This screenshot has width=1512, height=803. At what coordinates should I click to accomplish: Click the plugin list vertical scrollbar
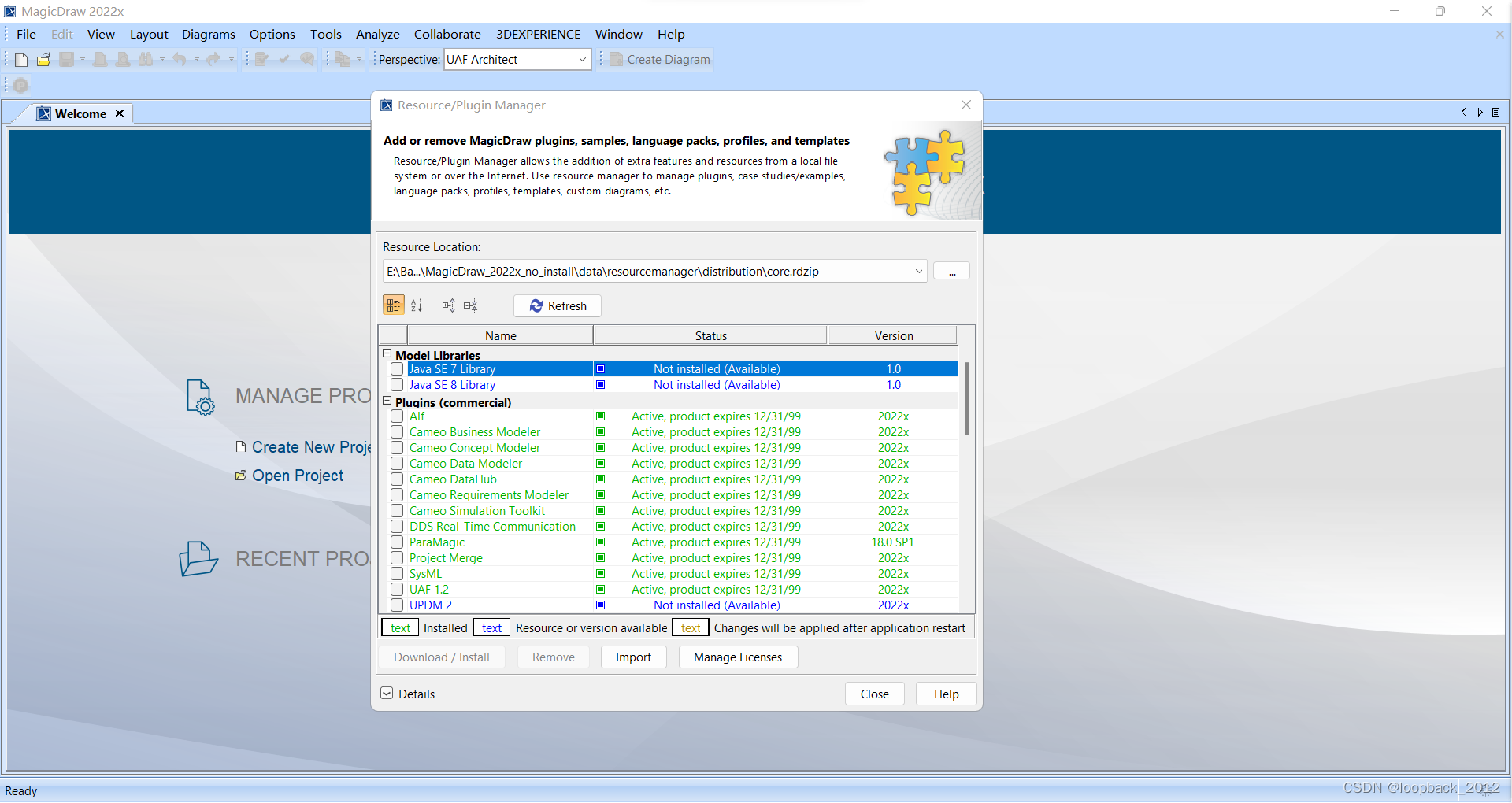(x=966, y=399)
